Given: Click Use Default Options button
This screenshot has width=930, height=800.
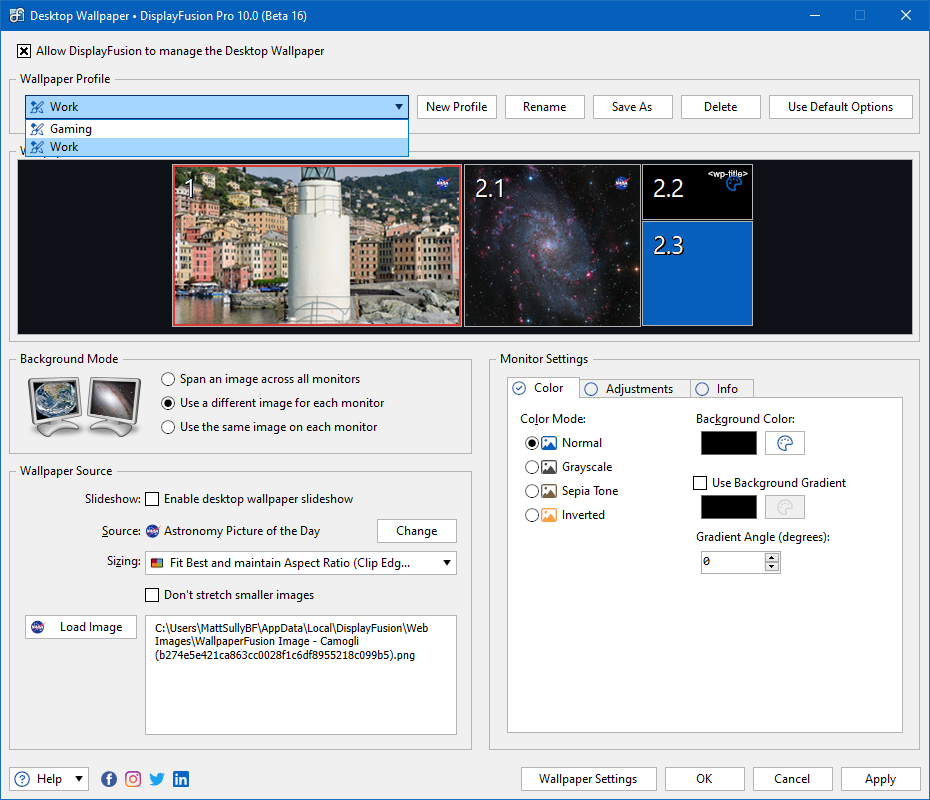Looking at the screenshot, I should (840, 107).
